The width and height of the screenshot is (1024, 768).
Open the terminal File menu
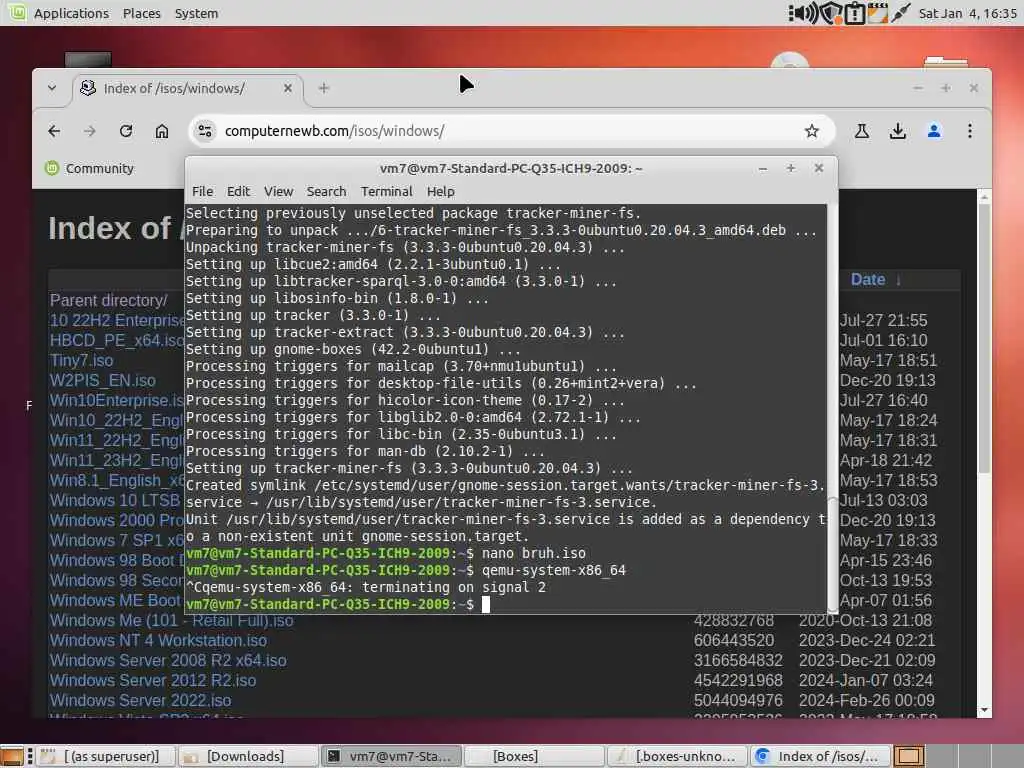202,191
